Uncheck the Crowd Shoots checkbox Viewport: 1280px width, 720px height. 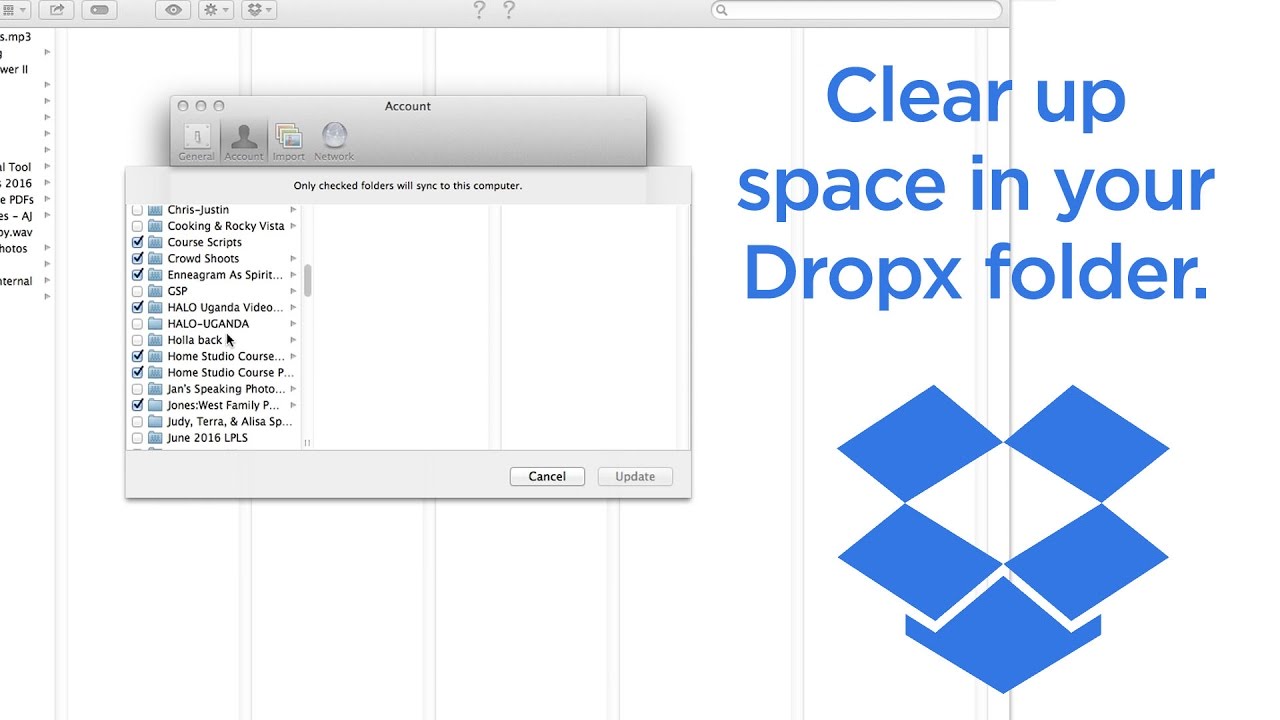point(137,258)
